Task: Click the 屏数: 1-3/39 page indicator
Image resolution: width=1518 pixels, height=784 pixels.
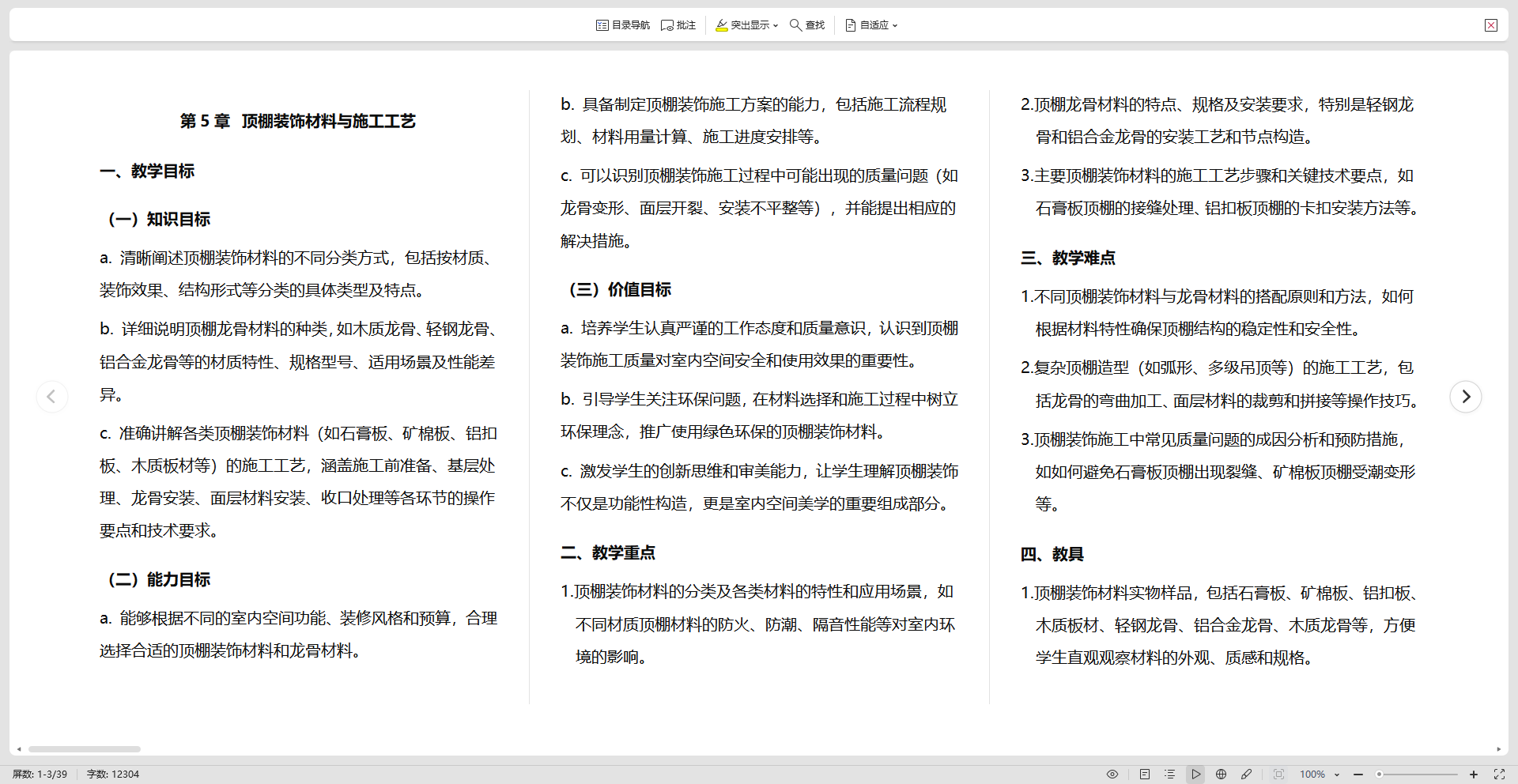Action: pyautogui.click(x=40, y=775)
